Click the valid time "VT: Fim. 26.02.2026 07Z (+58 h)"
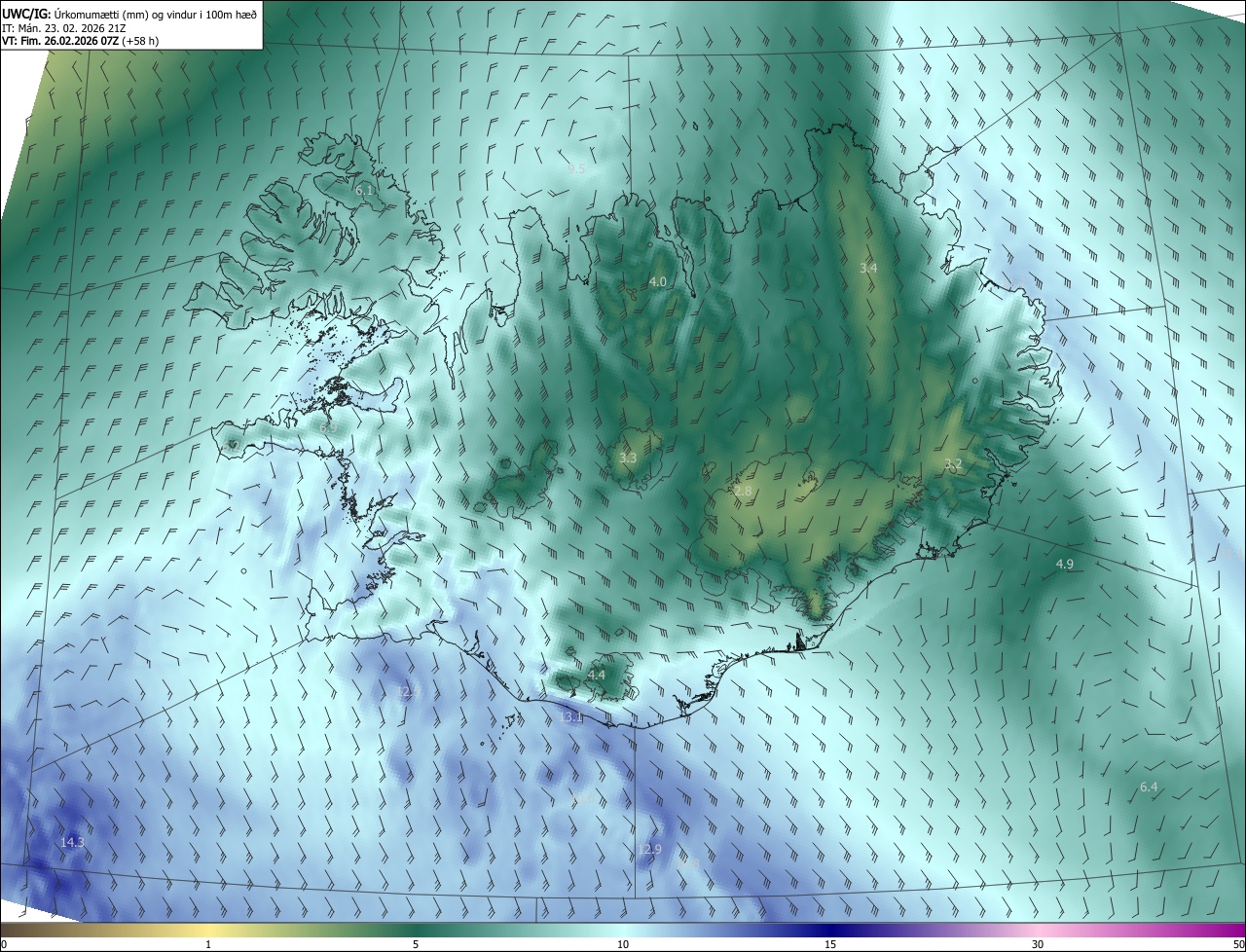 [81, 41]
